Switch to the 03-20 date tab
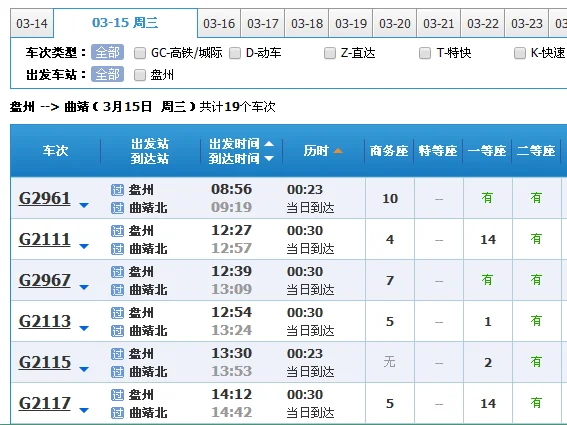Image resolution: width=567 pixels, height=425 pixels. tap(395, 24)
